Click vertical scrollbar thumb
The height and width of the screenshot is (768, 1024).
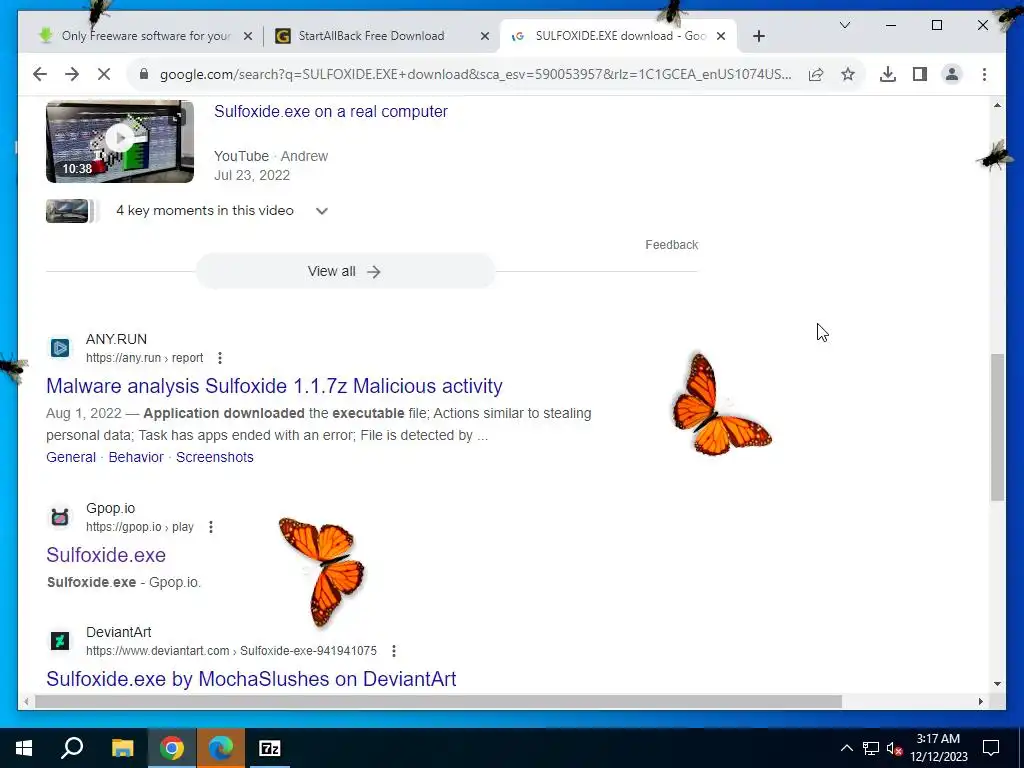[x=997, y=427]
